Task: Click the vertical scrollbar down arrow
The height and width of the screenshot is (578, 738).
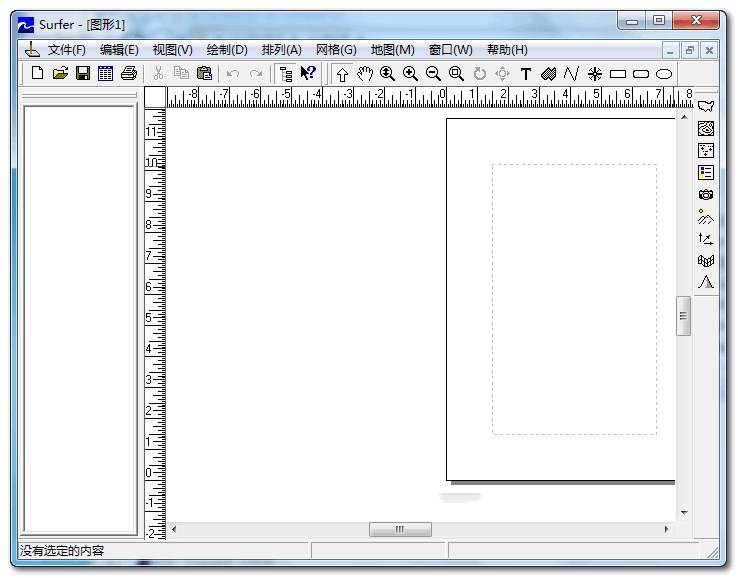Action: [684, 513]
